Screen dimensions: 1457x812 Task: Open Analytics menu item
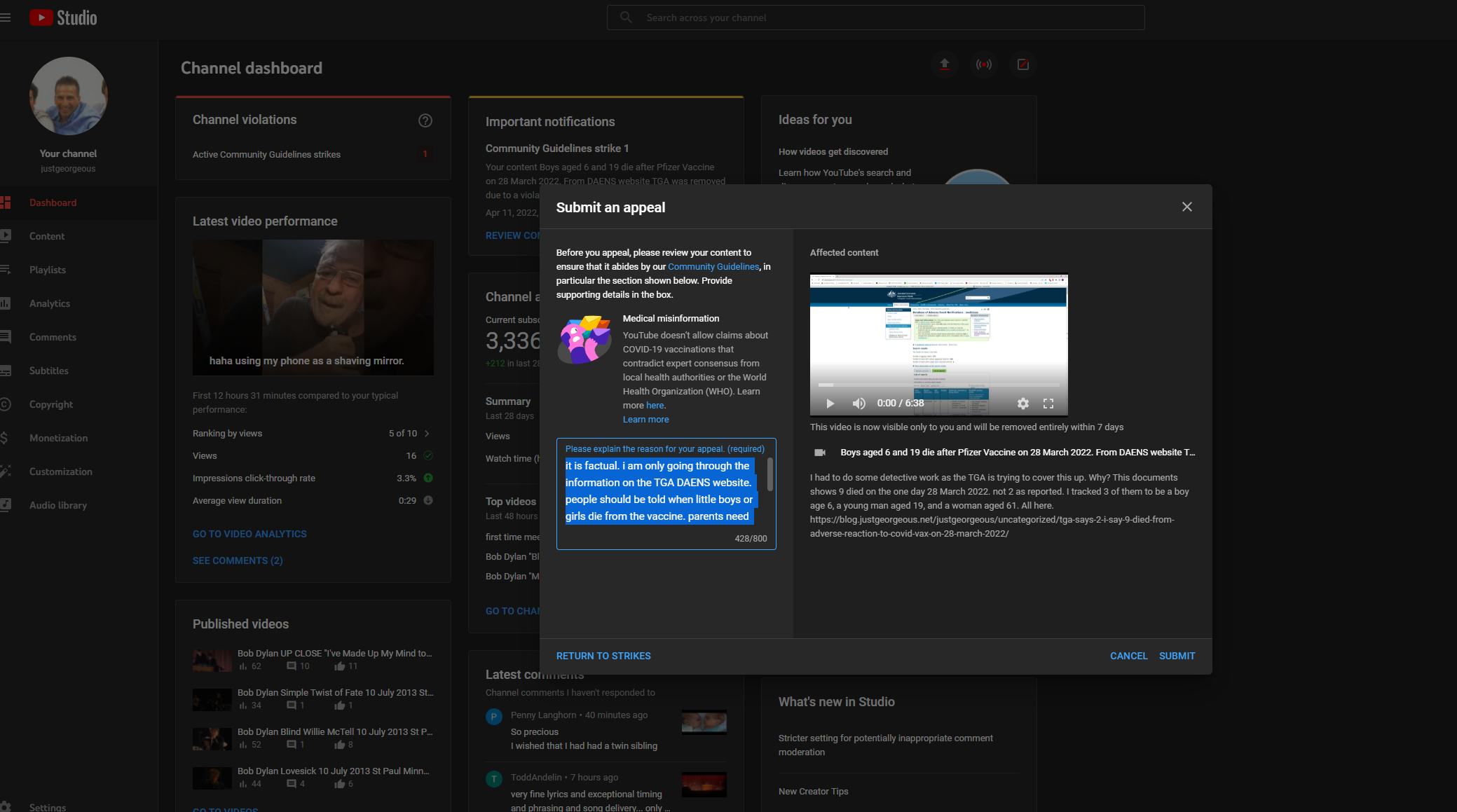pos(78,303)
